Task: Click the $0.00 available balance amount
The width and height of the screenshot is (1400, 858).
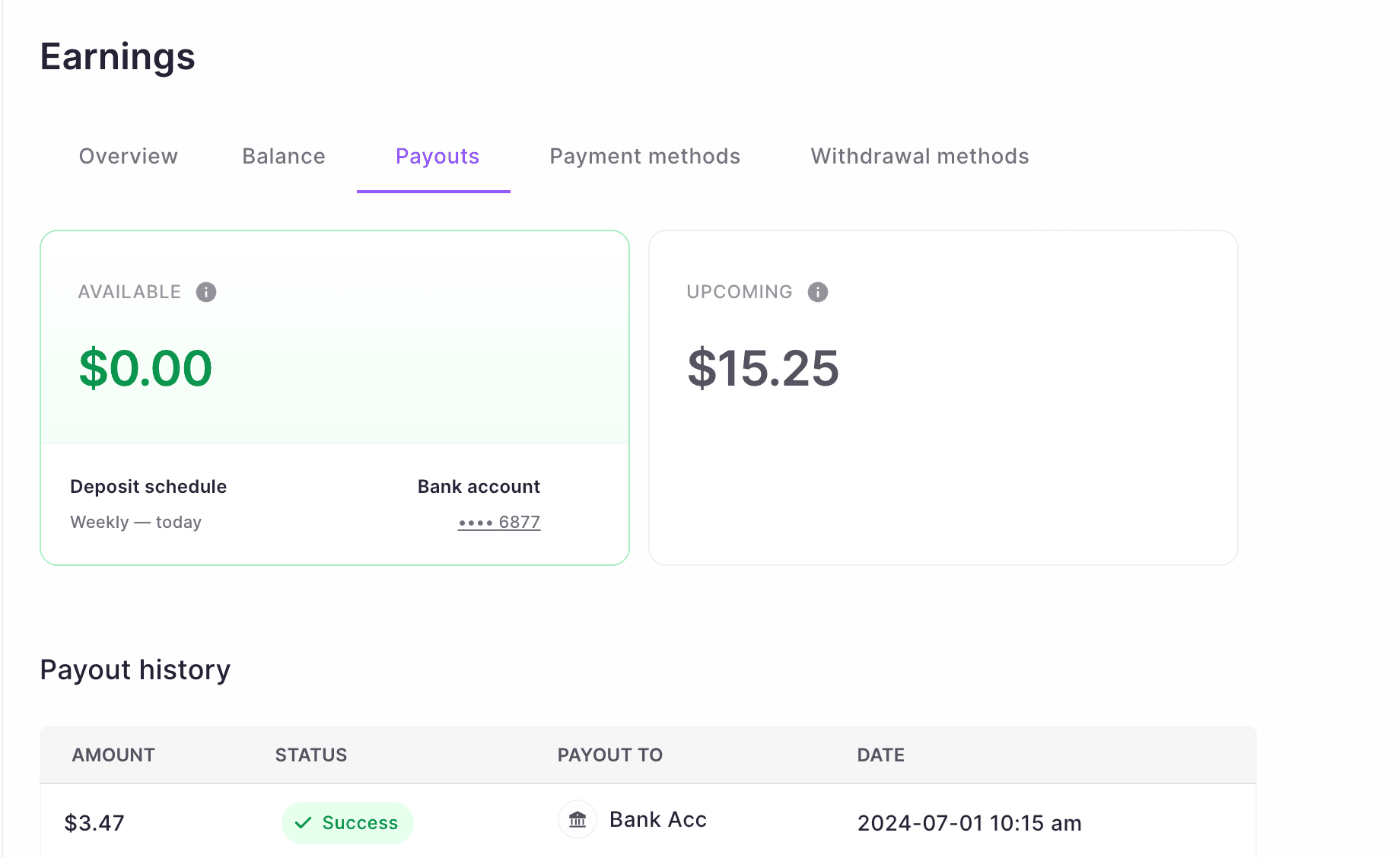Action: [x=146, y=369]
